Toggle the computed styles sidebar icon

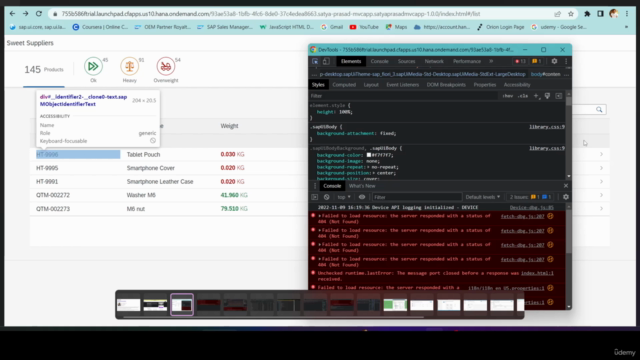[x=559, y=96]
